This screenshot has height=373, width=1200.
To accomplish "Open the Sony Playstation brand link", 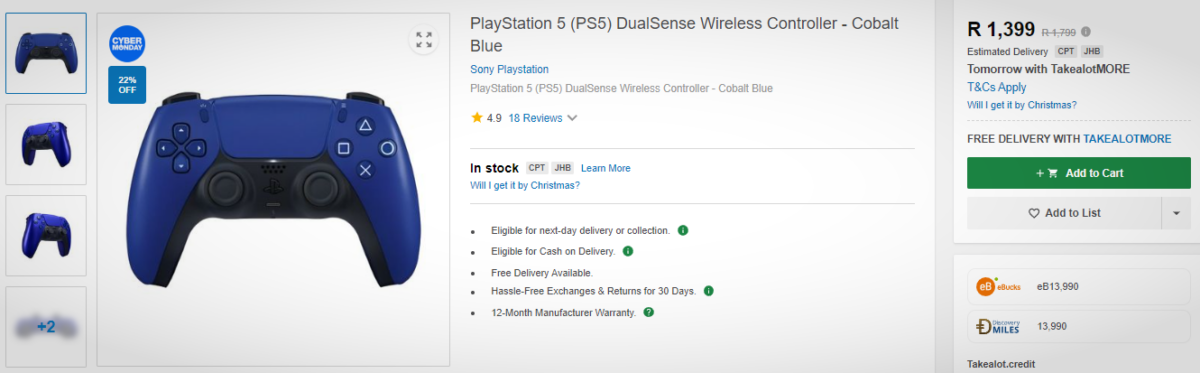I will [x=509, y=69].
